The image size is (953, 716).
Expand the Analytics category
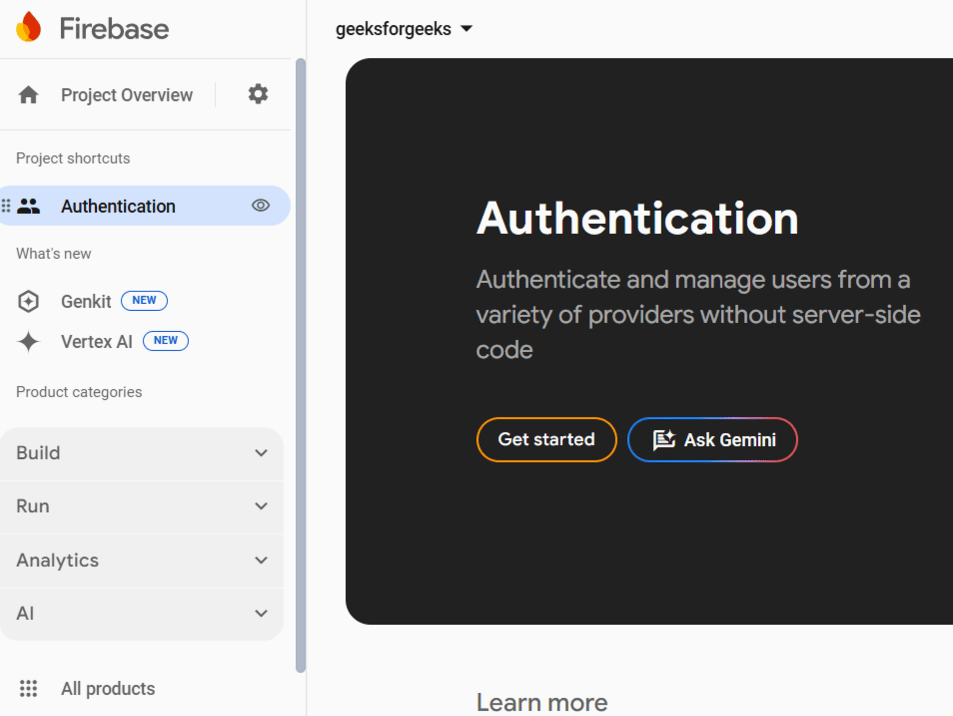point(142,560)
